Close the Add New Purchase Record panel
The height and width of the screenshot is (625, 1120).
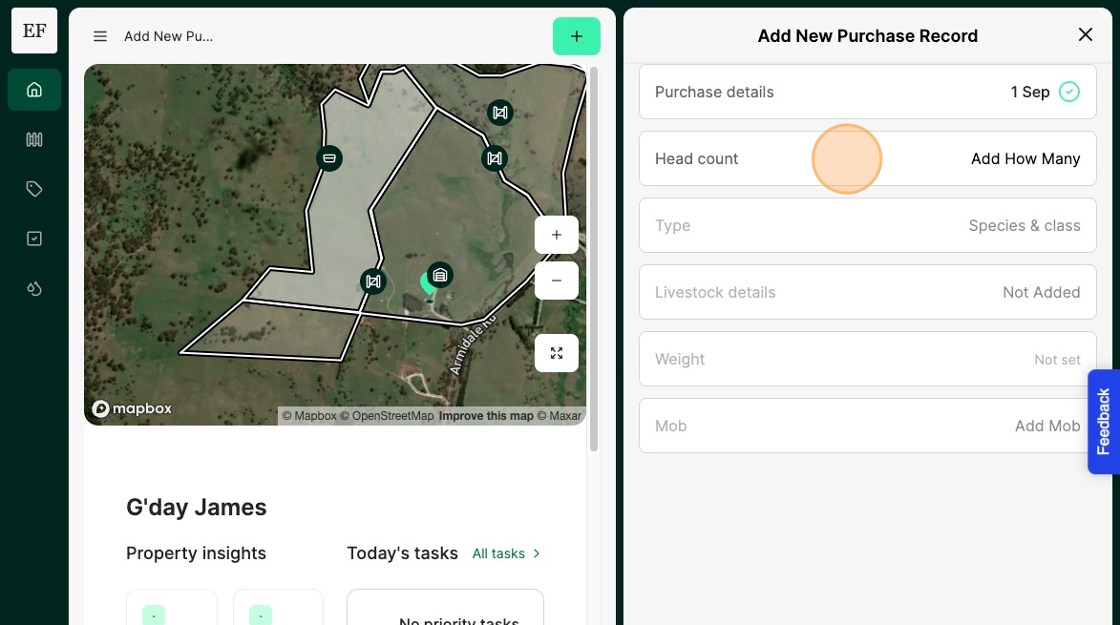point(1085,35)
